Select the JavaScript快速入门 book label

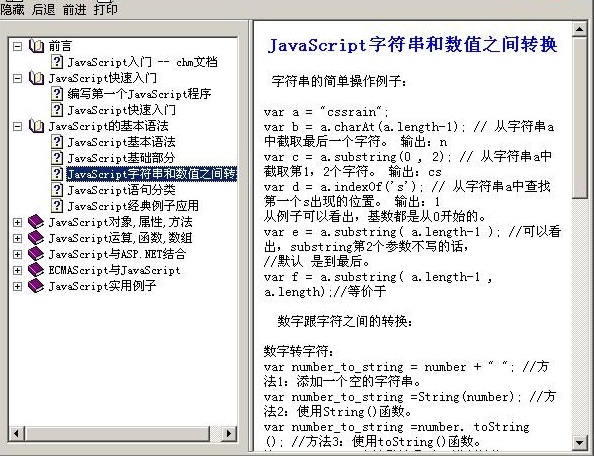102,78
